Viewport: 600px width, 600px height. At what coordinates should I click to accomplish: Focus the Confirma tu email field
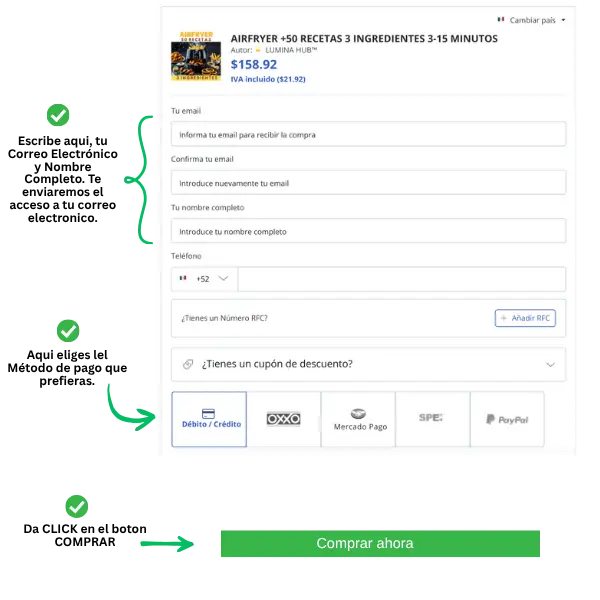point(368,183)
